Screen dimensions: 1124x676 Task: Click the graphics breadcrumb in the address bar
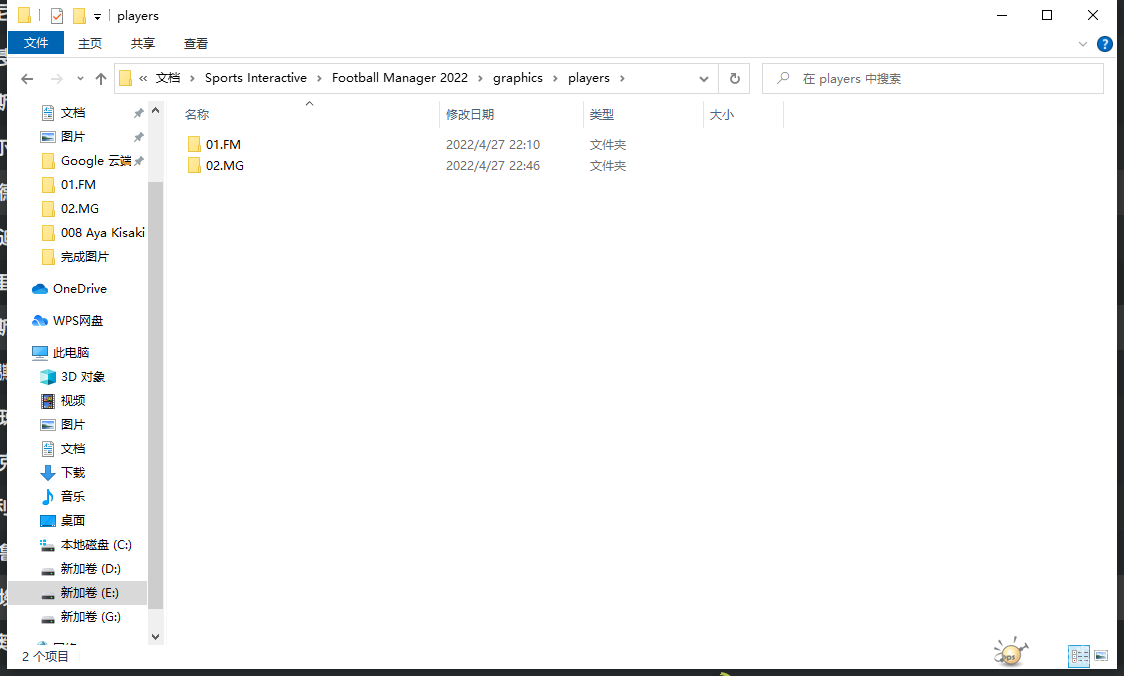pos(517,78)
